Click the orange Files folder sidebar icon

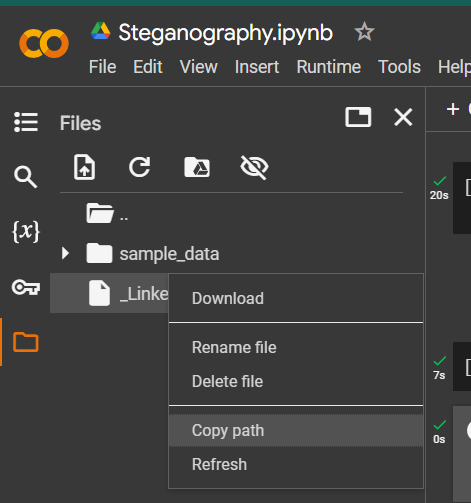pos(26,342)
